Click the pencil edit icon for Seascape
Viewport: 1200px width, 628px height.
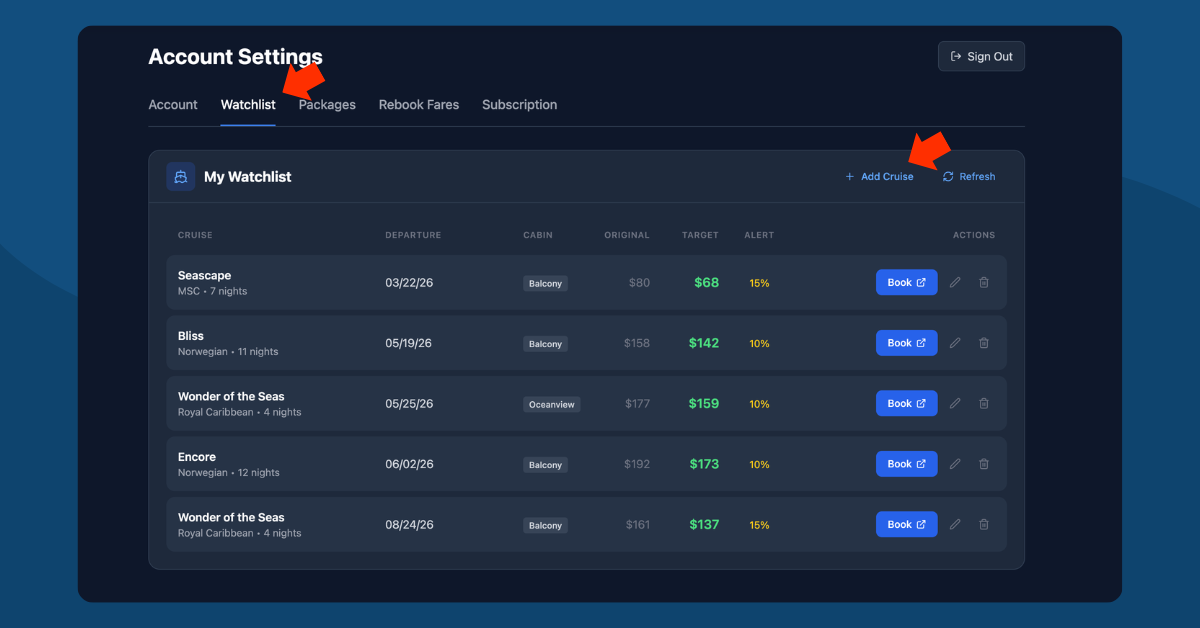(955, 283)
